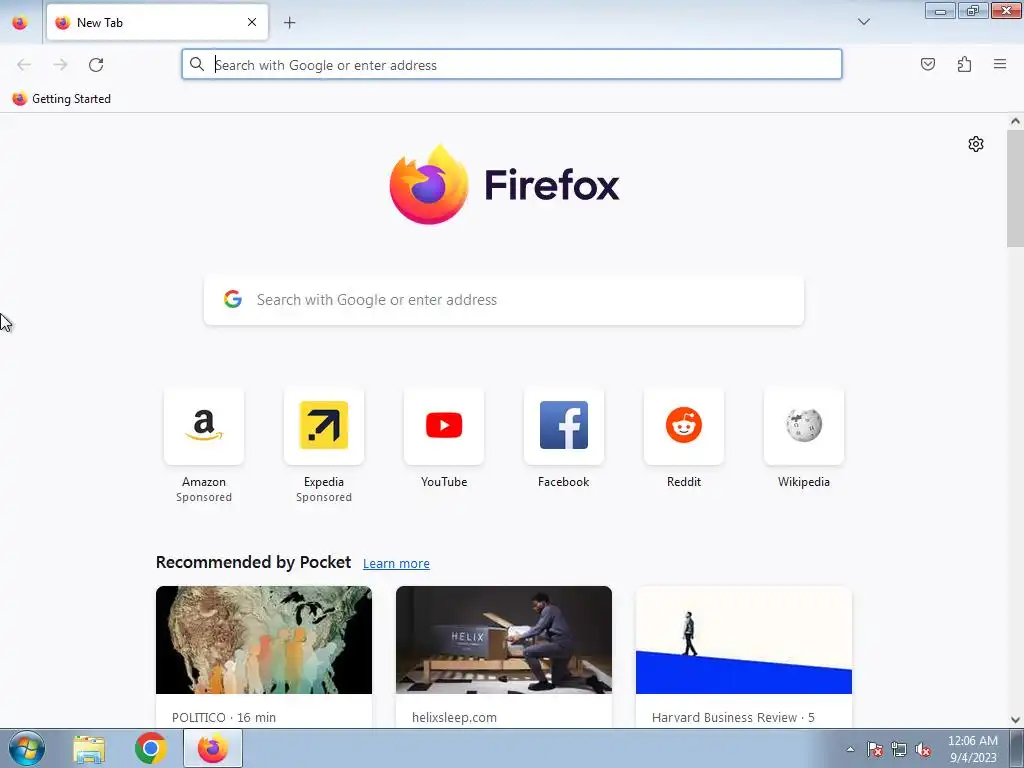Open the Action Center flag icon

(875, 749)
